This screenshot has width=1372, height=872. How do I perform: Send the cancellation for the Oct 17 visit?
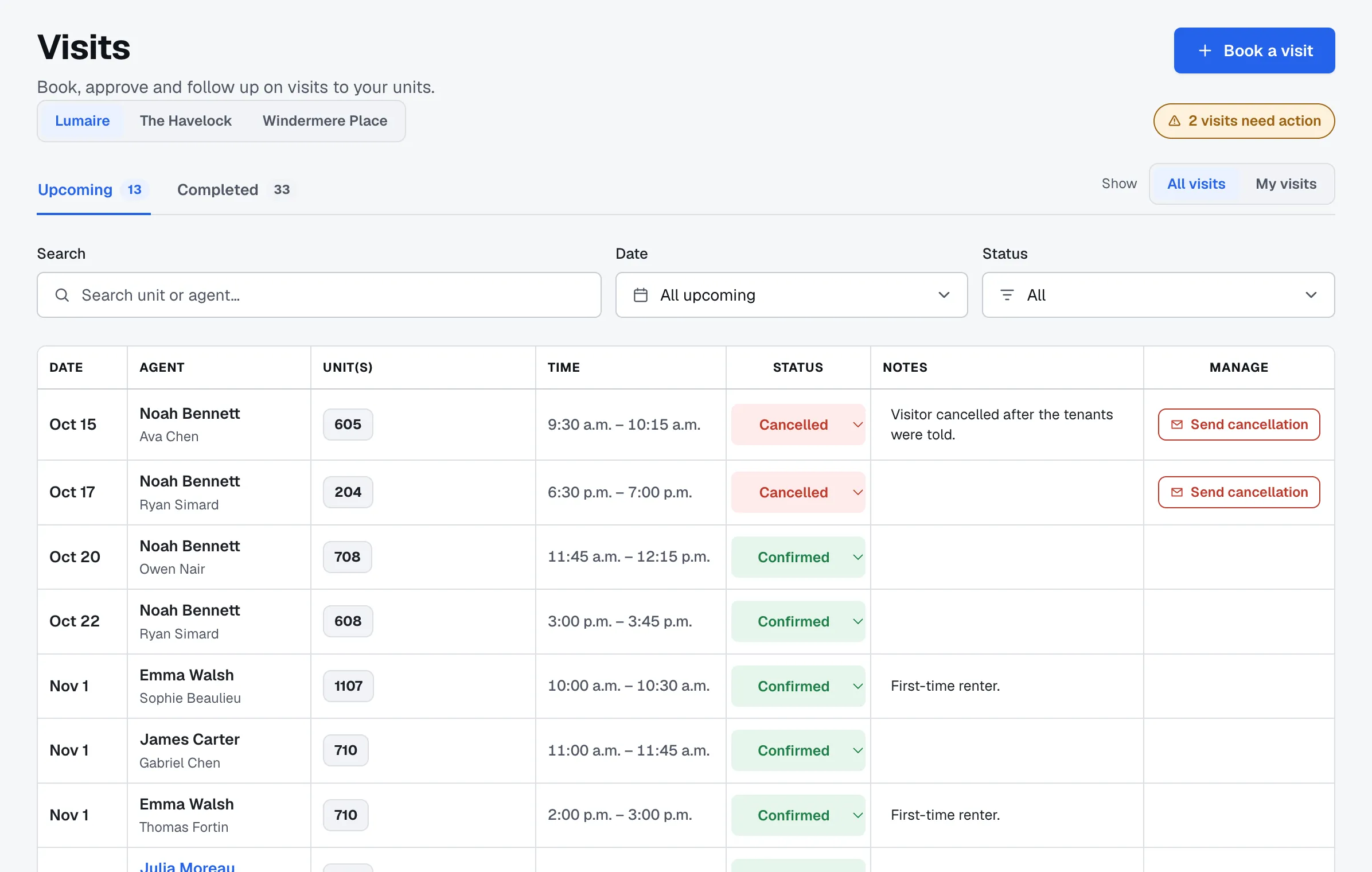pyautogui.click(x=1238, y=492)
